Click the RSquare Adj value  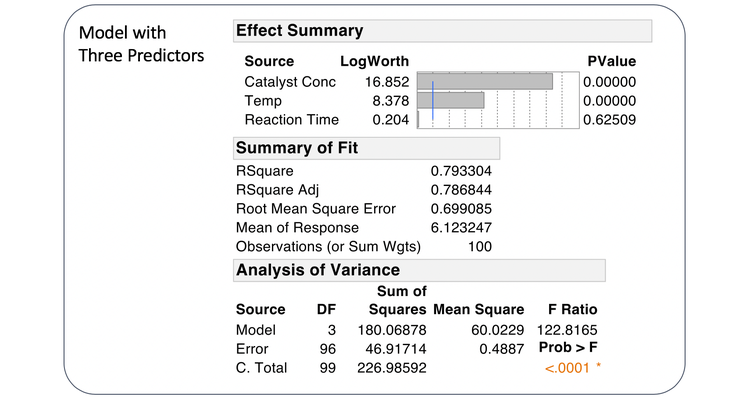point(461,190)
